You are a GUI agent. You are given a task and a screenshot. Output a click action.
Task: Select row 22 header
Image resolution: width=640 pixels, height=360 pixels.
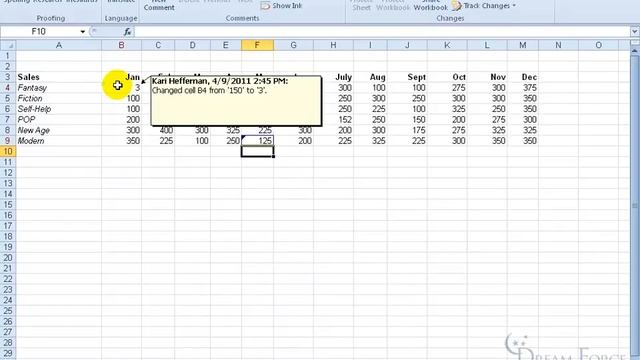pyautogui.click(x=8, y=279)
